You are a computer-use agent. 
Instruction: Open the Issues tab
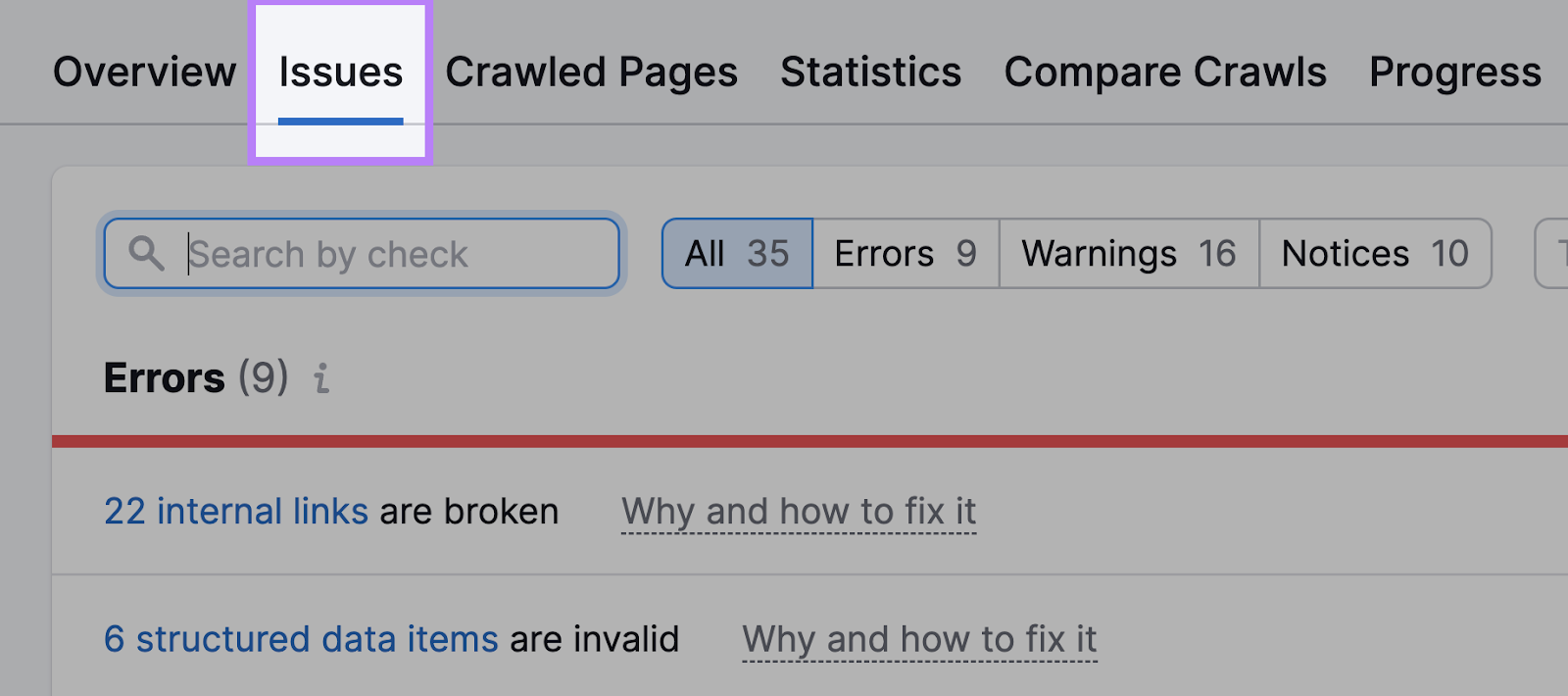340,71
